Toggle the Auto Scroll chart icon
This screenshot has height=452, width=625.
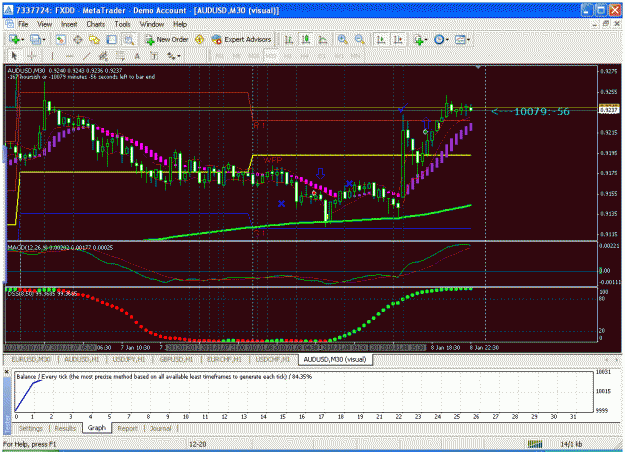click(381, 39)
